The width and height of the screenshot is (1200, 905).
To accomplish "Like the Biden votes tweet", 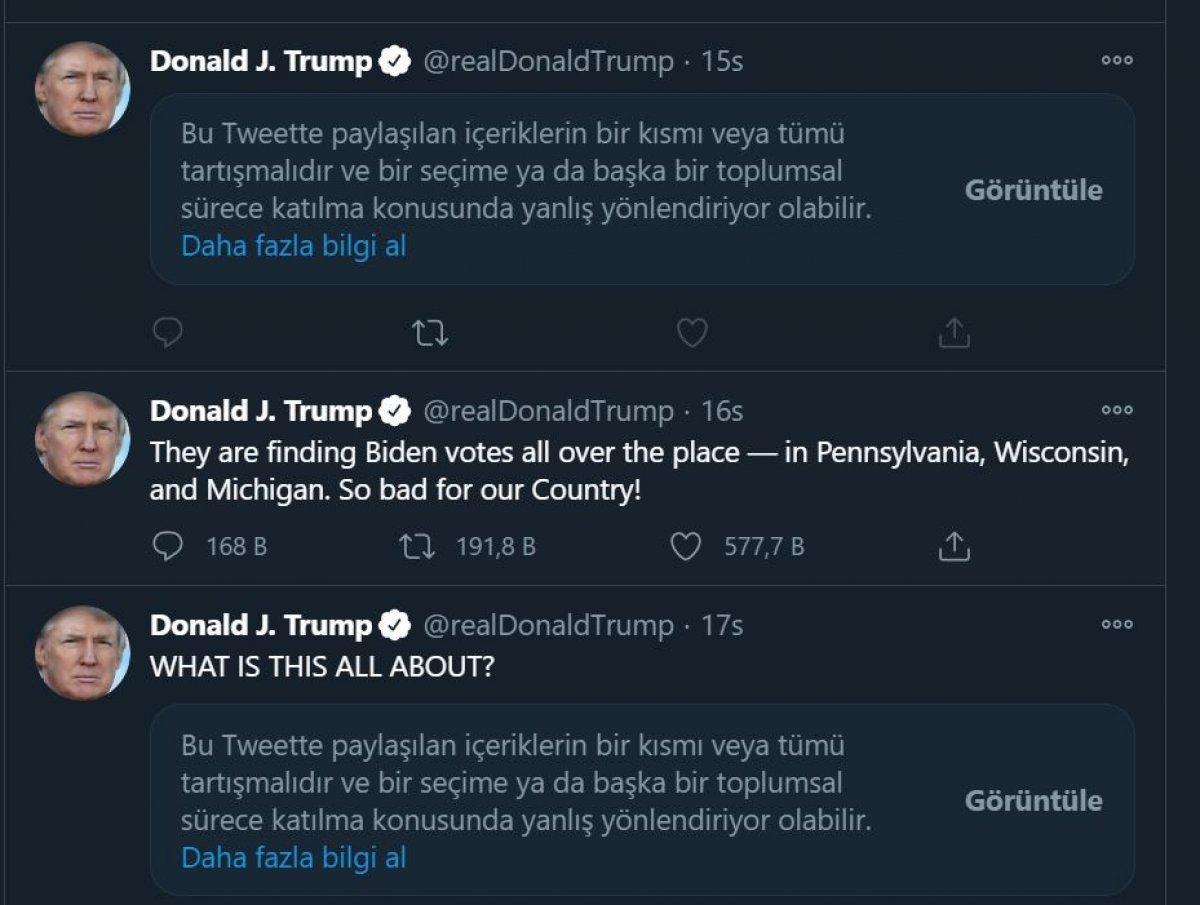I will coord(687,545).
